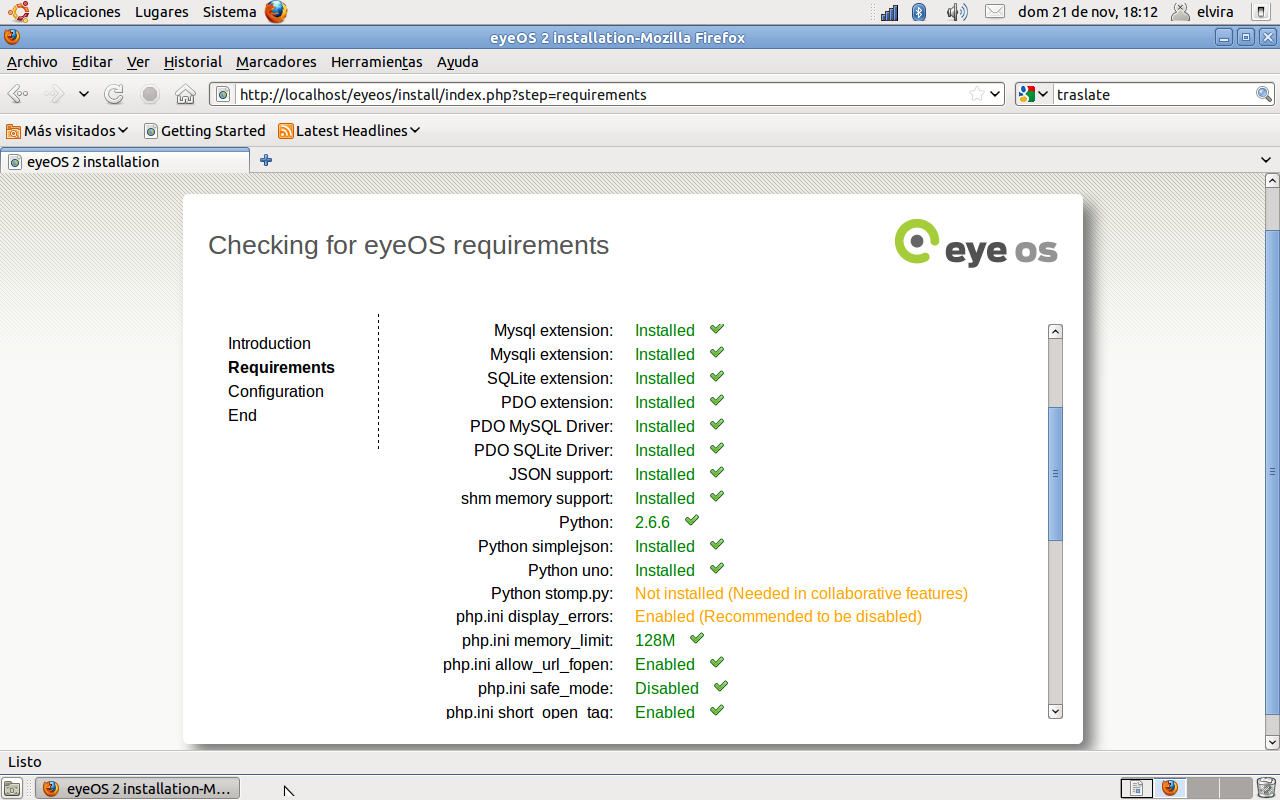The height and width of the screenshot is (800, 1280).
Task: Click the Bluetooth indicator icon
Action: click(919, 12)
